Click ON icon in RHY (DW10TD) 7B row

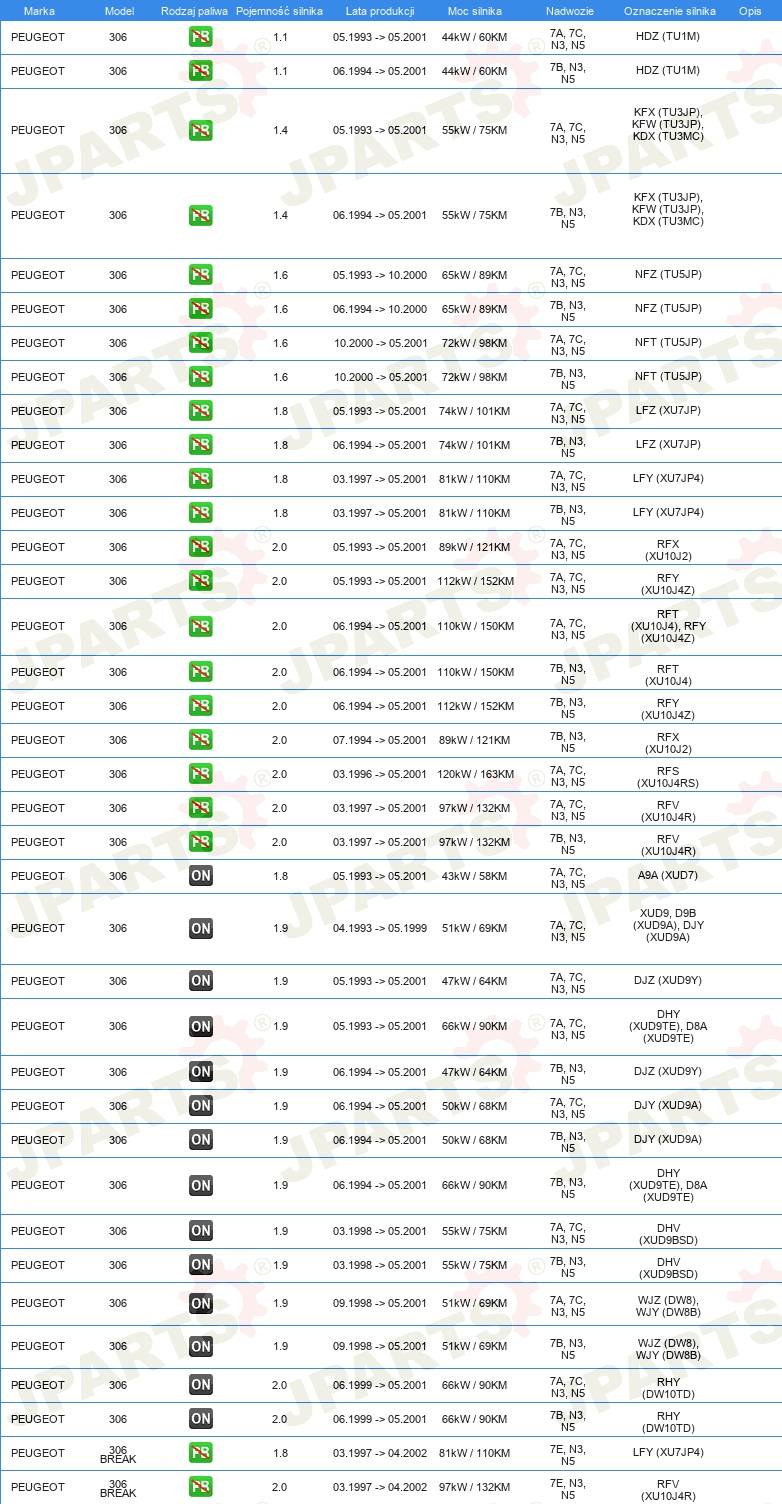click(x=201, y=1419)
